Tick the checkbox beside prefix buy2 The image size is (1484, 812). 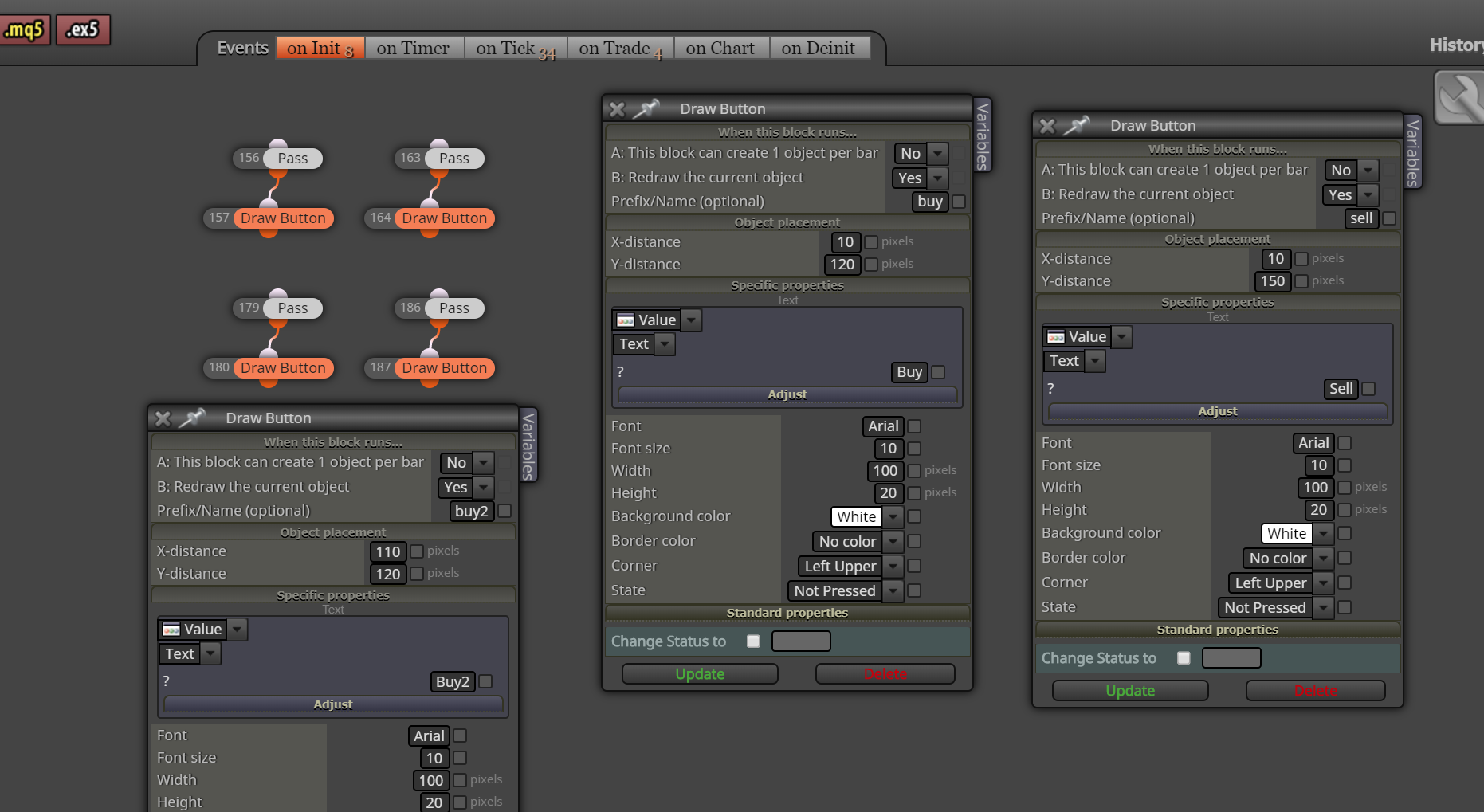[504, 511]
